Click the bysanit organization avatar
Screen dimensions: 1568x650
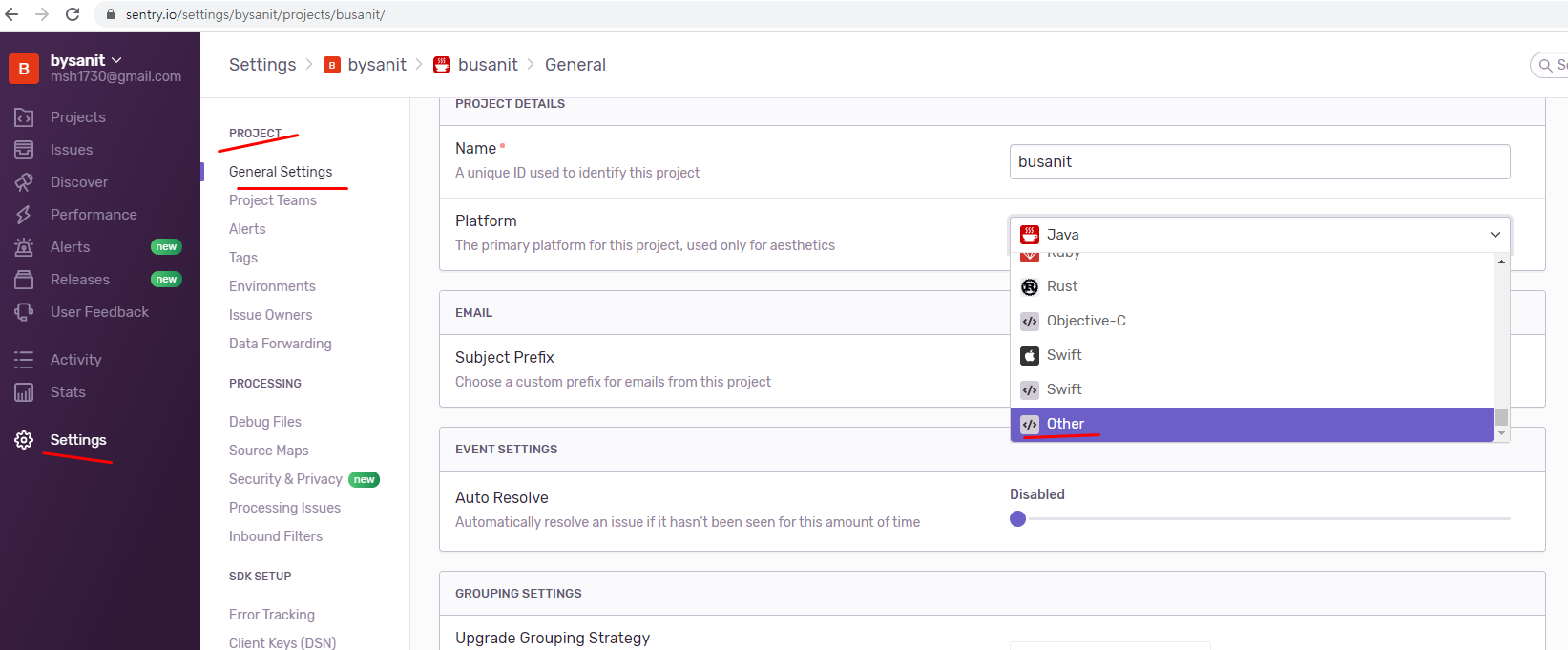(x=24, y=69)
